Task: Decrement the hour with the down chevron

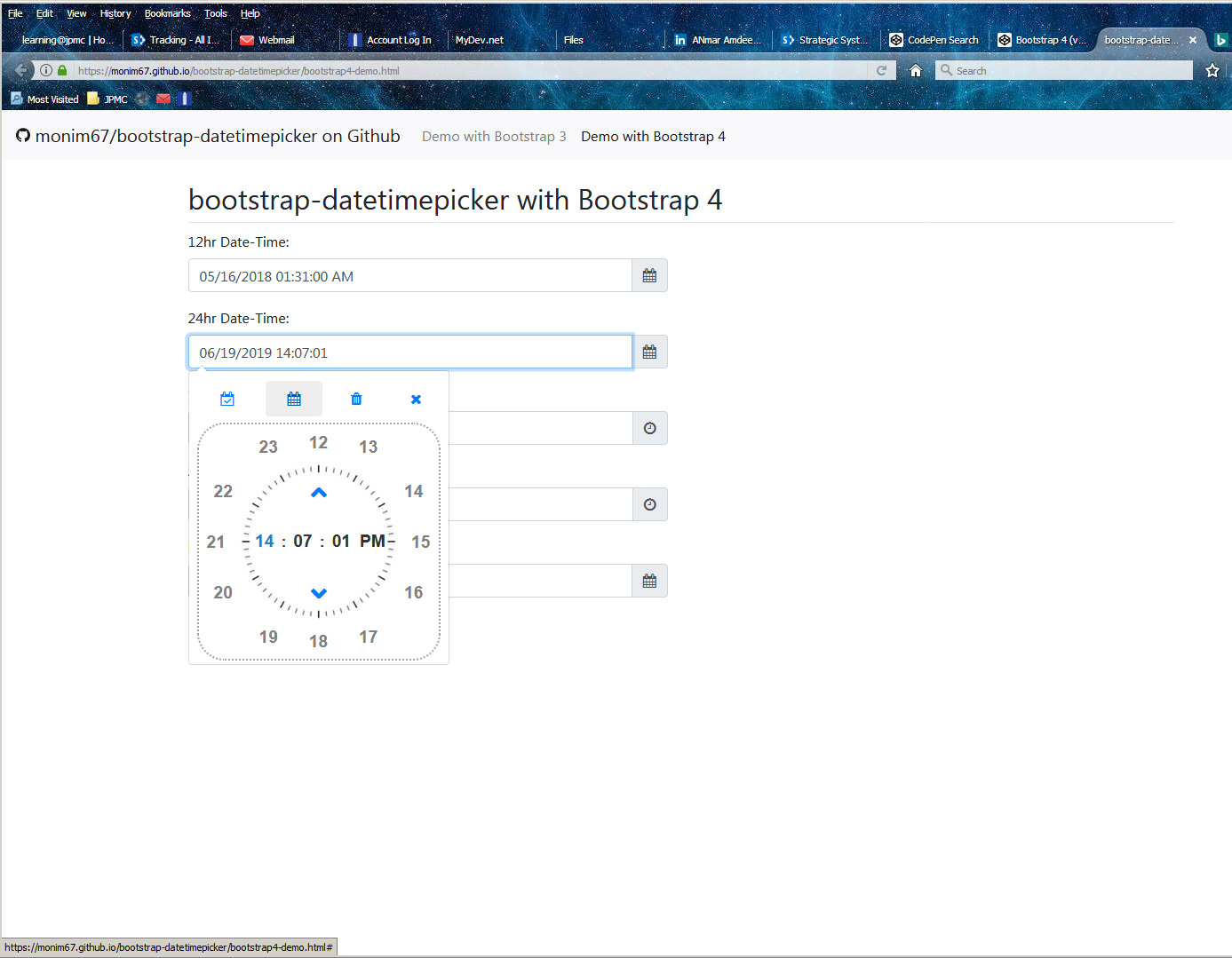Action: click(x=318, y=593)
